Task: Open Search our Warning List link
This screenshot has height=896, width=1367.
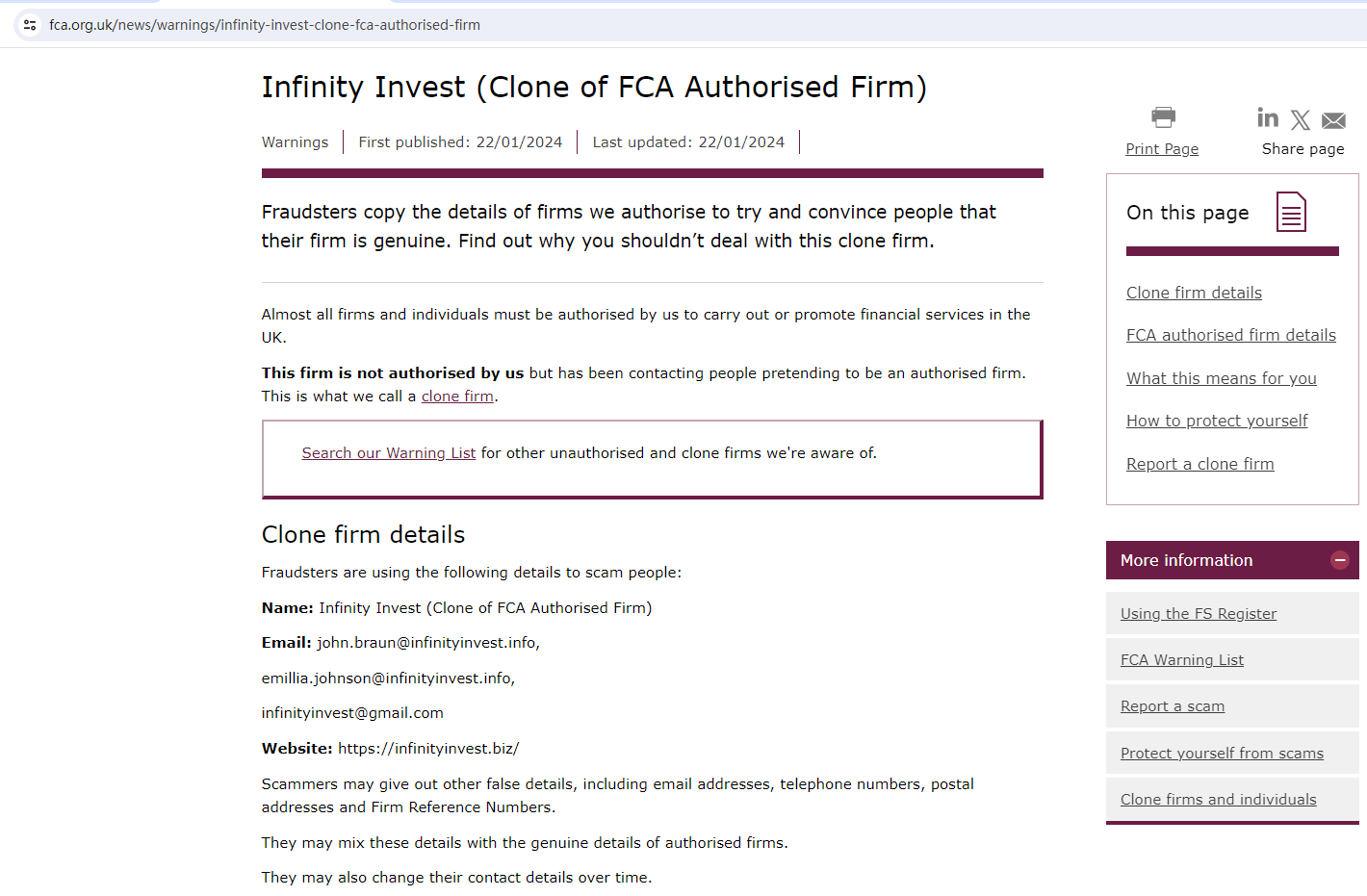Action: click(x=388, y=453)
